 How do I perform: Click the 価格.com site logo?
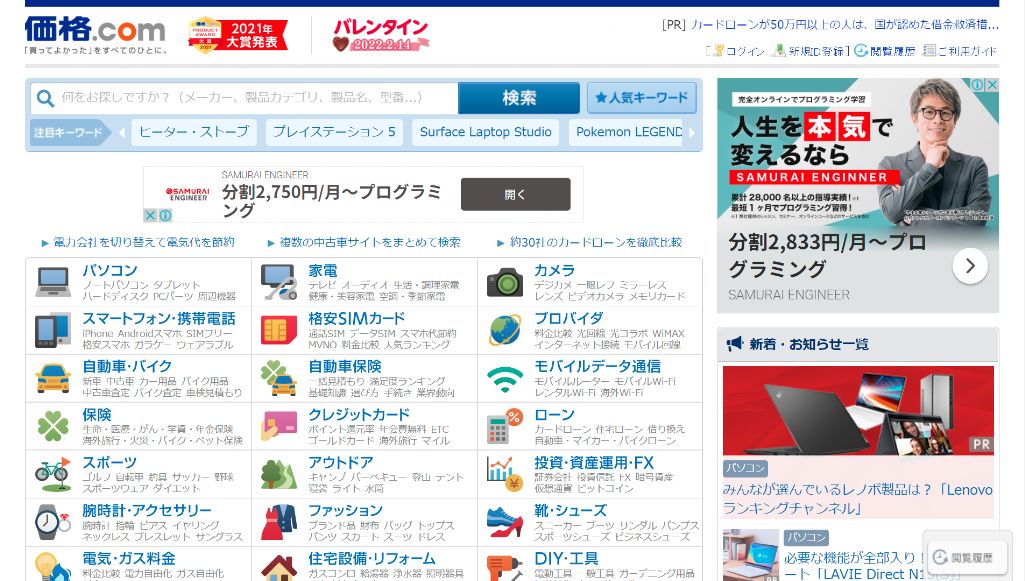tap(95, 30)
